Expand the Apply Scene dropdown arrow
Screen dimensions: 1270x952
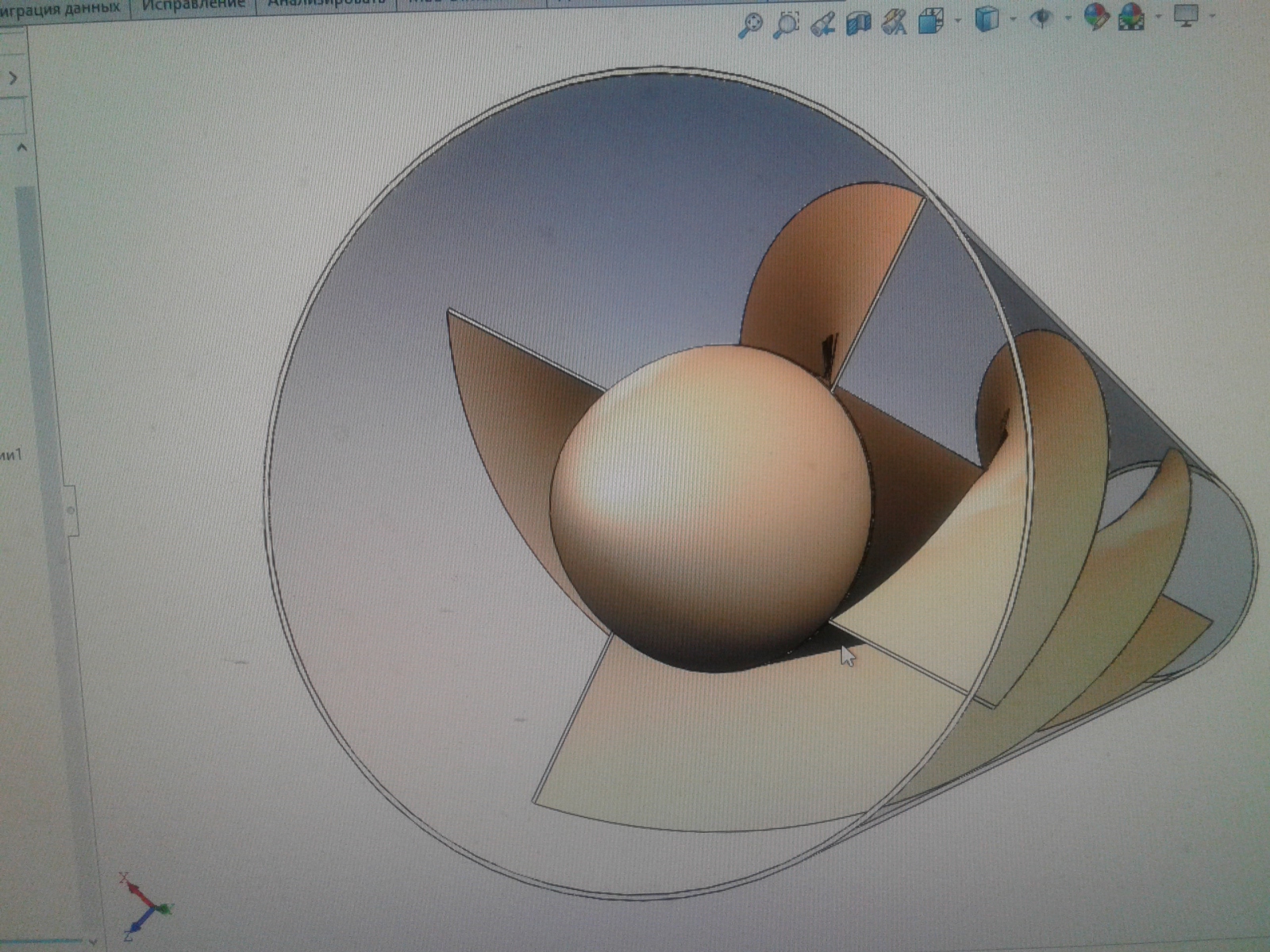1158,15
